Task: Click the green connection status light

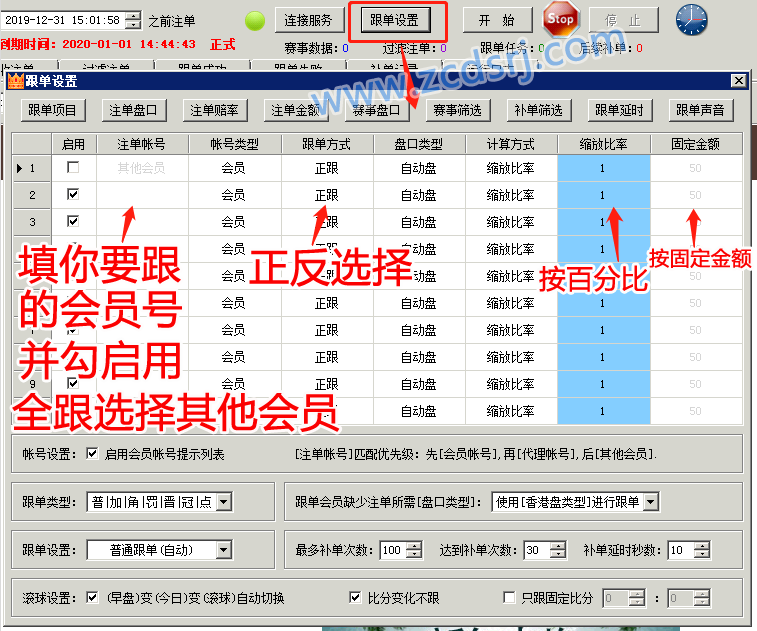Action: 255,20
